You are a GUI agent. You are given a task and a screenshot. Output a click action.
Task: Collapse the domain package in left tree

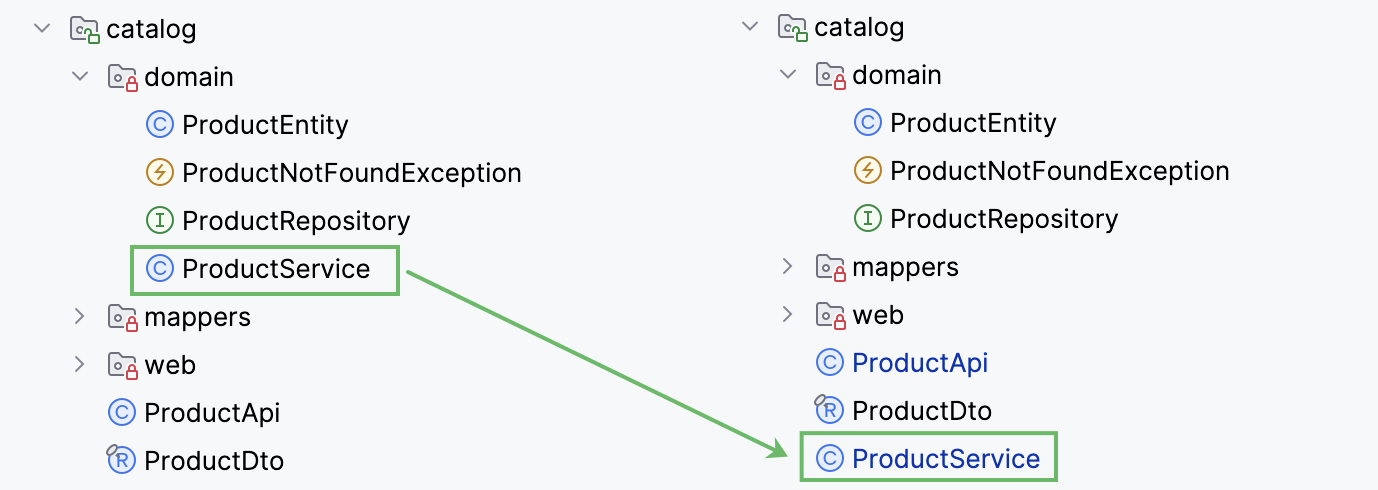80,76
